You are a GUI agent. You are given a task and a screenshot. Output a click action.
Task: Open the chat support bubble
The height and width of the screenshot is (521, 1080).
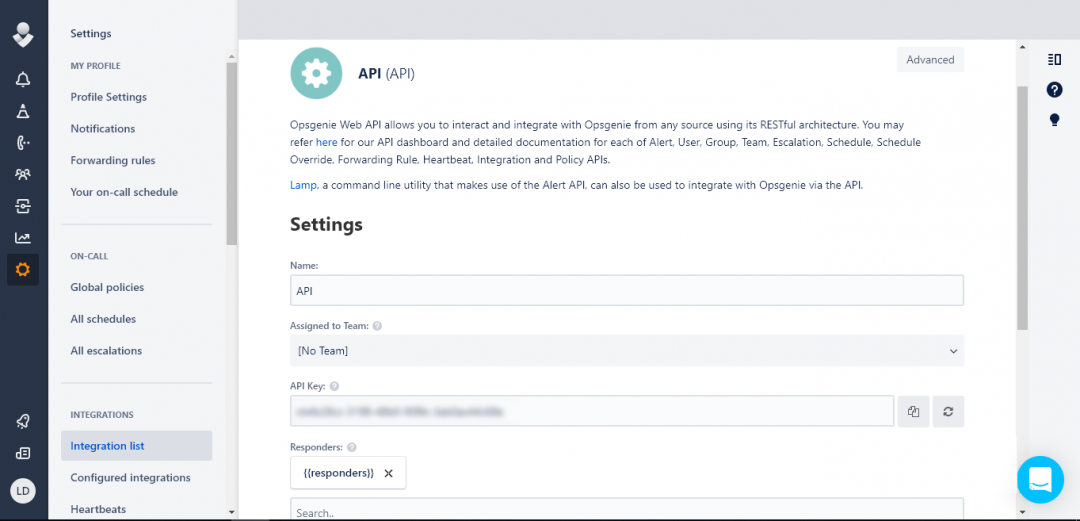(1040, 480)
